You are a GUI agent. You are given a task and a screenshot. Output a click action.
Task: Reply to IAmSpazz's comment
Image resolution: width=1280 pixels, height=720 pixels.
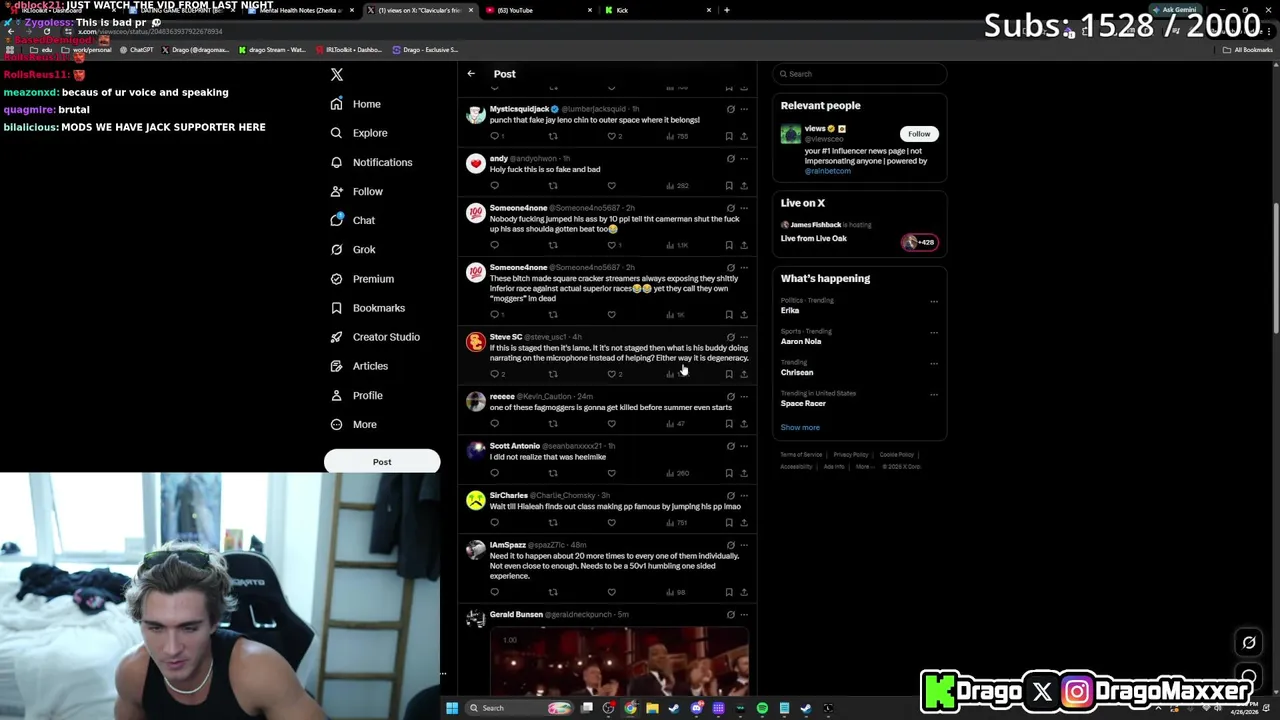point(494,592)
